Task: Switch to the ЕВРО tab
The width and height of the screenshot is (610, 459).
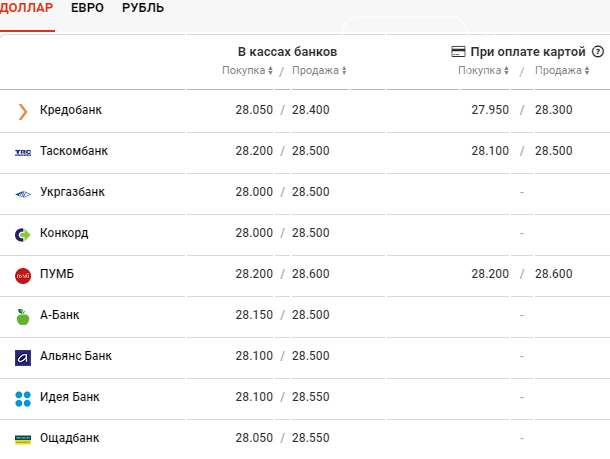Action: [x=88, y=8]
